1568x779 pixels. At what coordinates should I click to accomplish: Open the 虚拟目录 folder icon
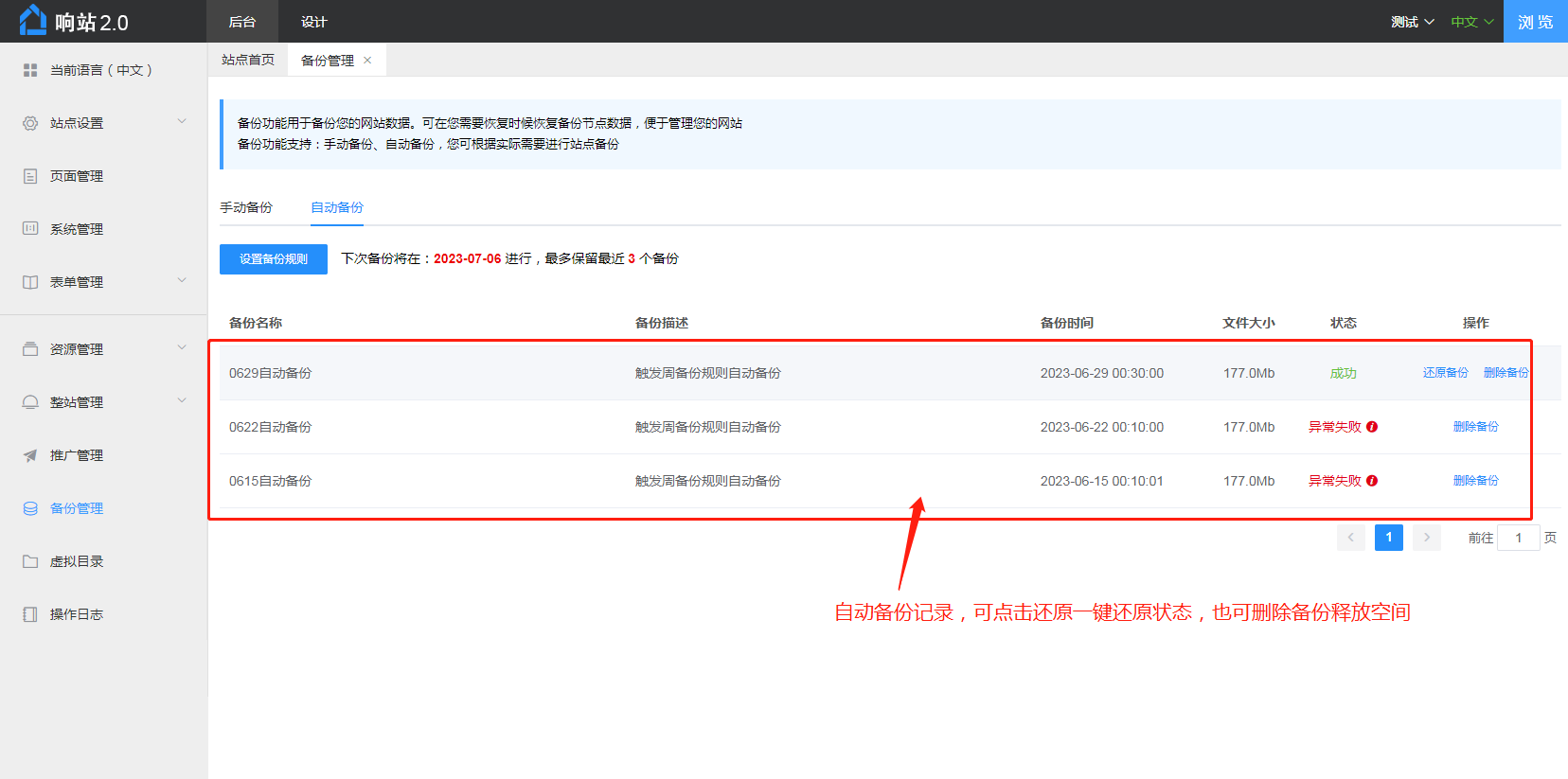tap(30, 561)
